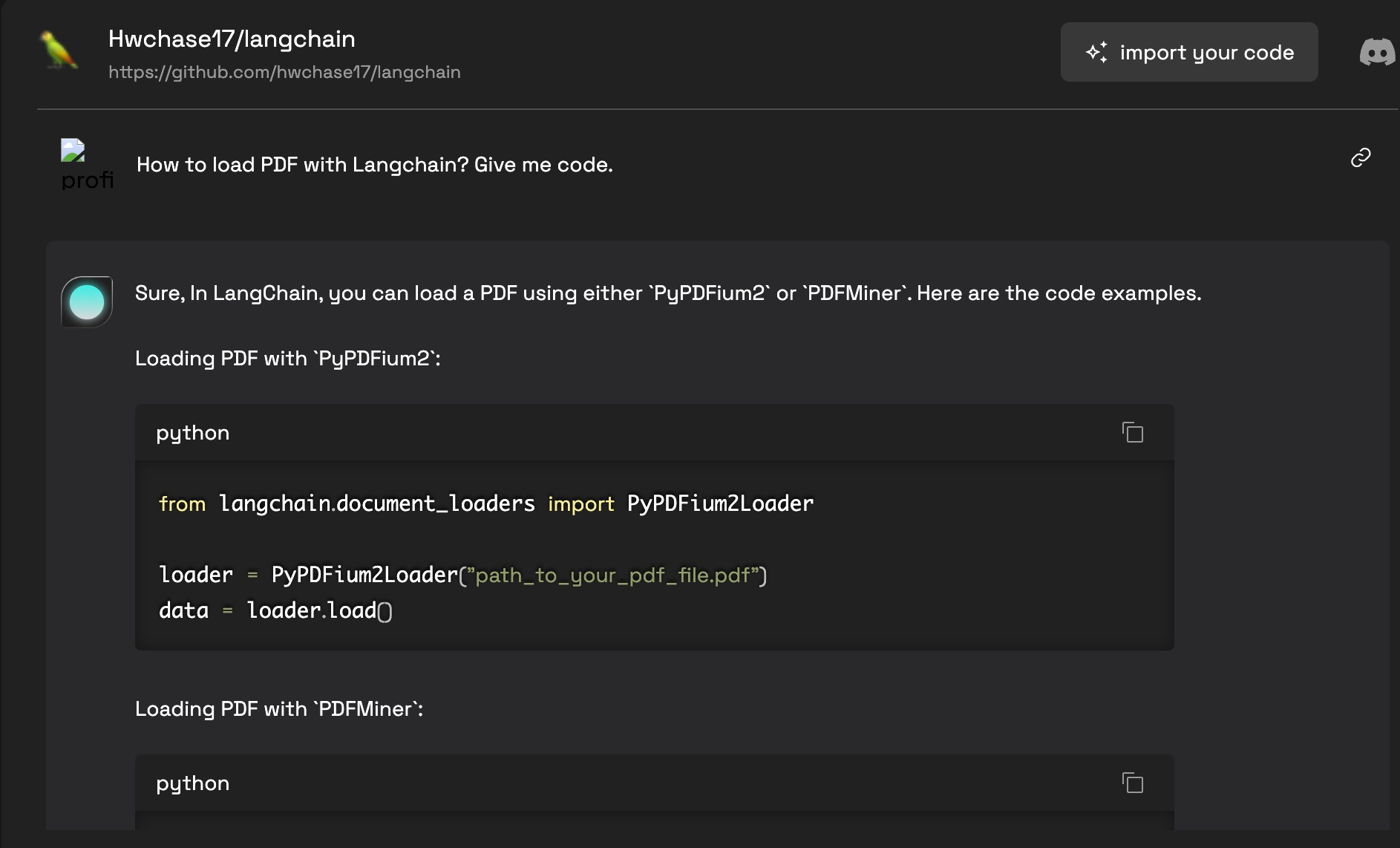Click the Discord icon in the top right
The width and height of the screenshot is (1400, 848).
(1377, 52)
